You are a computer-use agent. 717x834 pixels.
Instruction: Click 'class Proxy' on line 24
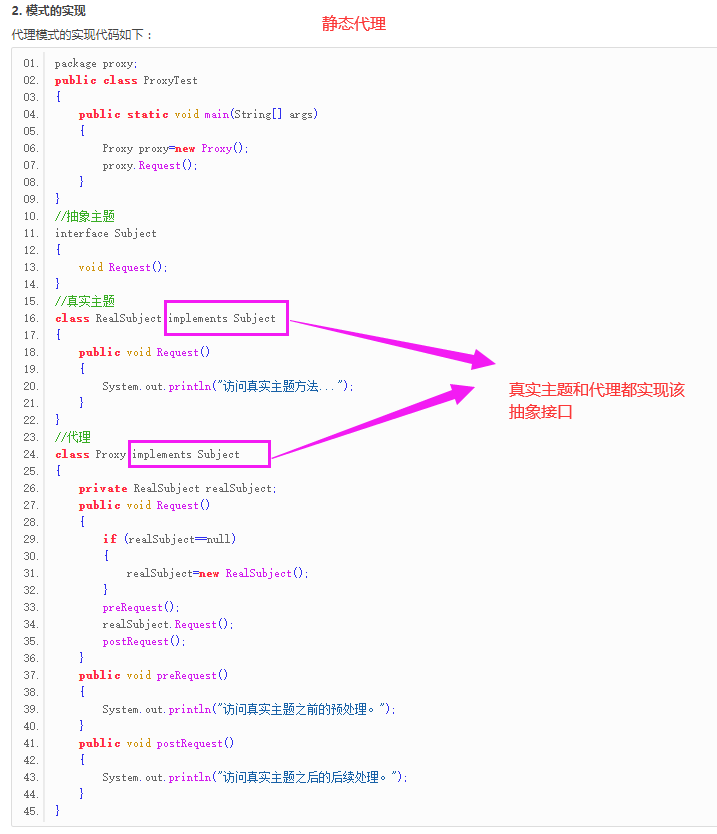pos(90,454)
